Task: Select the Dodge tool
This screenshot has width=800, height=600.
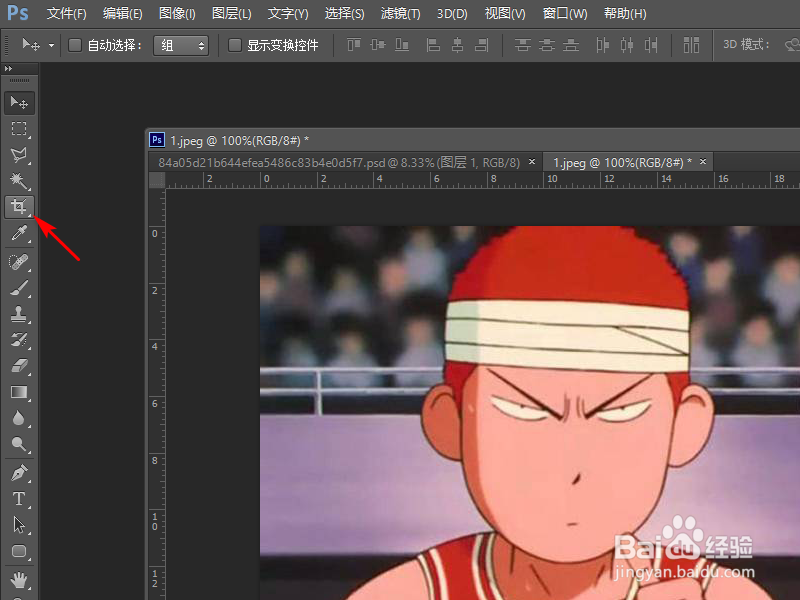Action: 19,444
